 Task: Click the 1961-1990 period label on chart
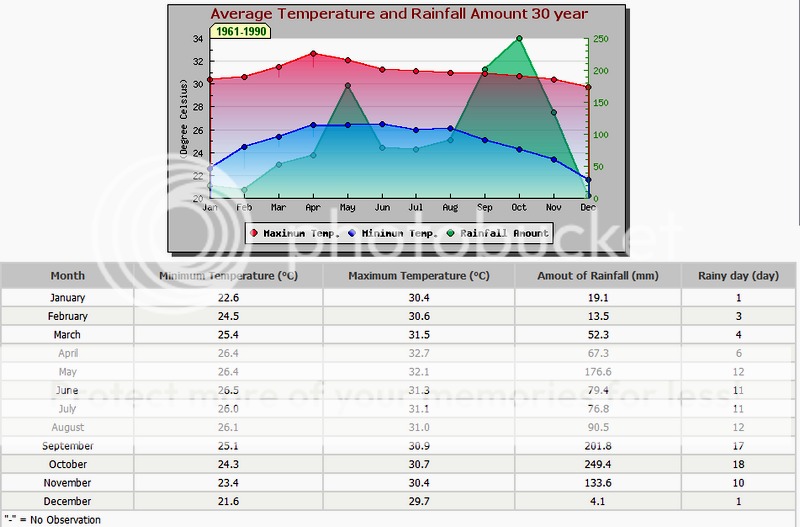click(x=242, y=32)
